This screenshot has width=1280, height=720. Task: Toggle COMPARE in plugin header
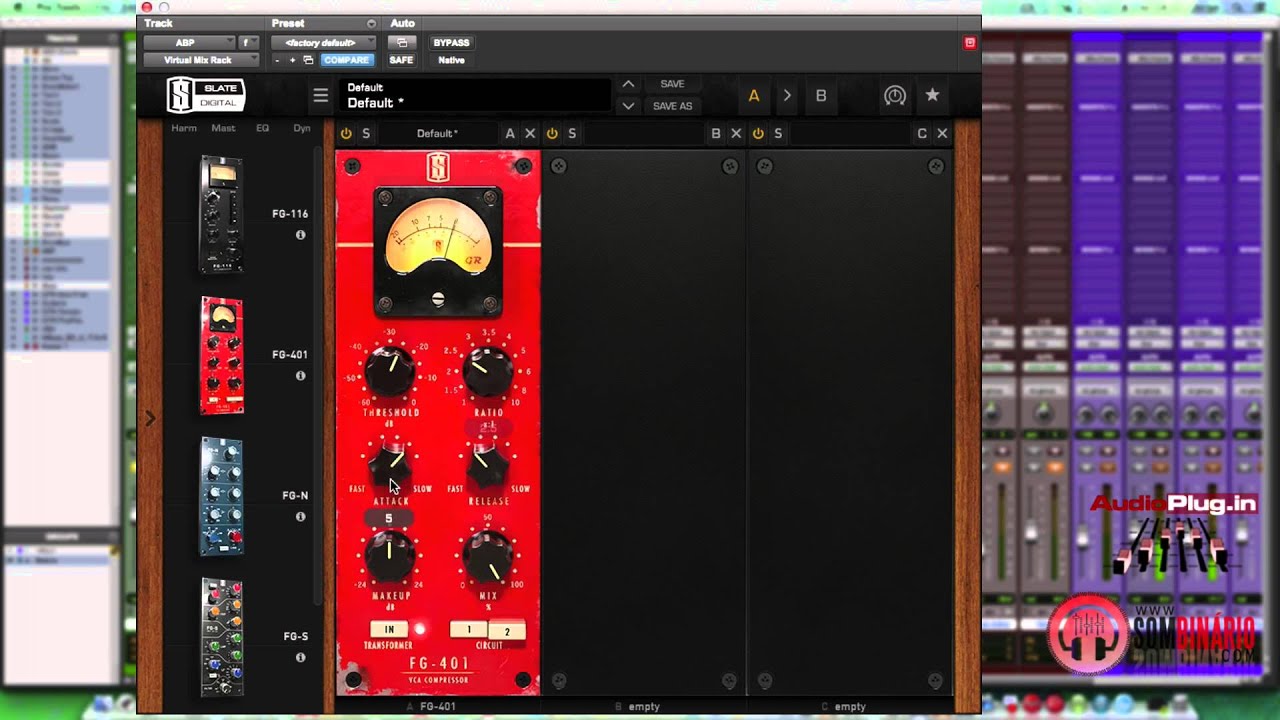pyautogui.click(x=346, y=60)
